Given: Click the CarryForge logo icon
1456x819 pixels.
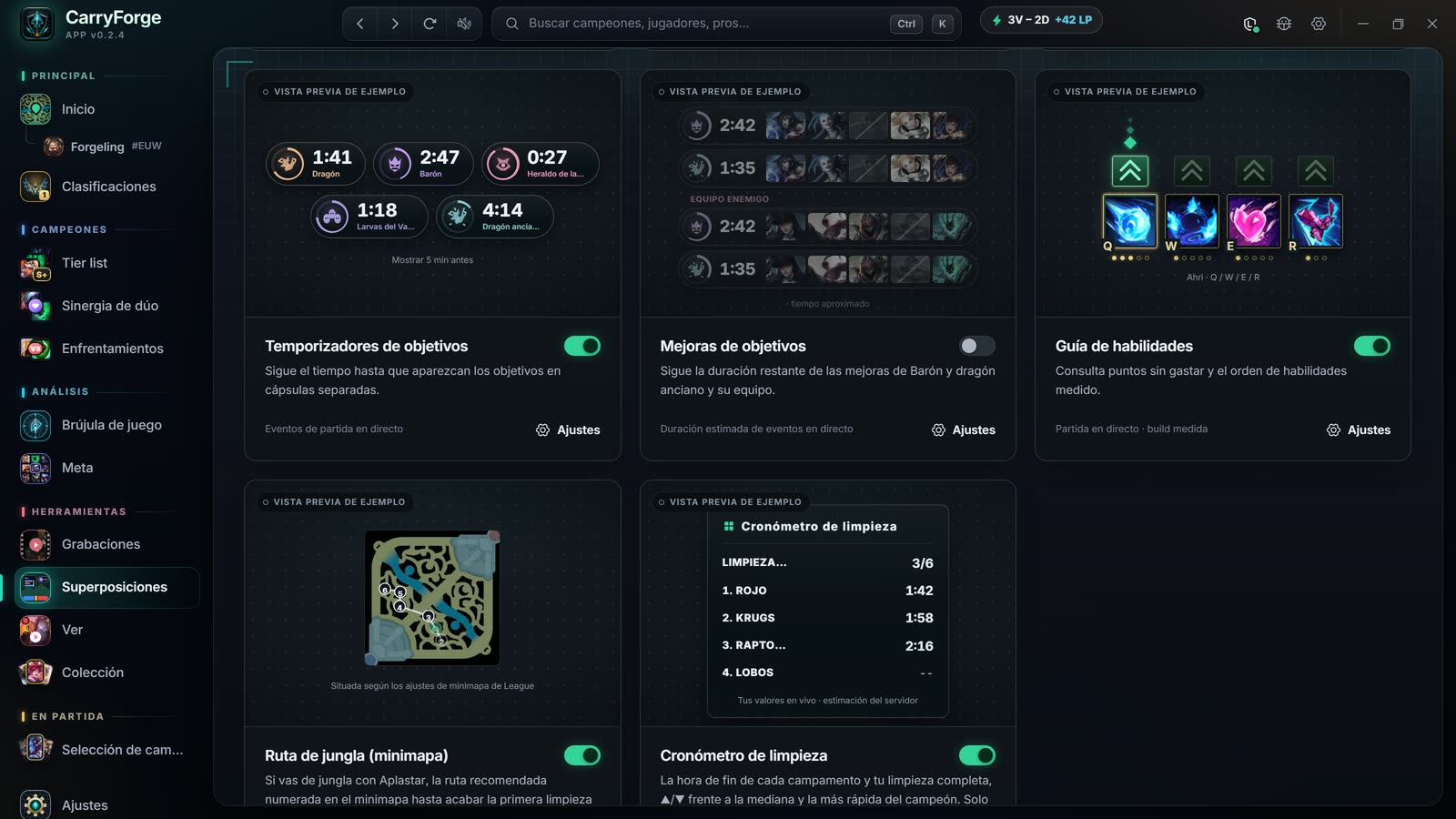Looking at the screenshot, I should coord(37,25).
